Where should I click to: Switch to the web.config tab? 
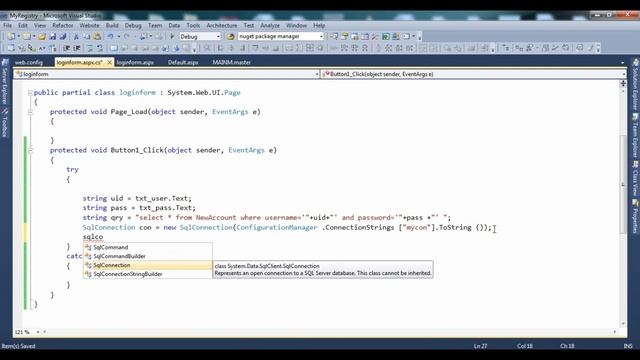point(29,62)
